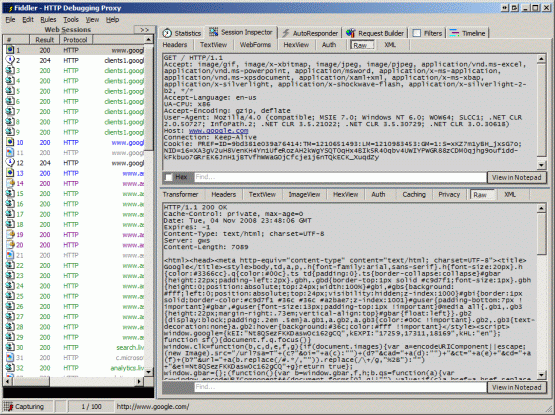
Task: Switch to response ImageView tab
Action: 304,194
